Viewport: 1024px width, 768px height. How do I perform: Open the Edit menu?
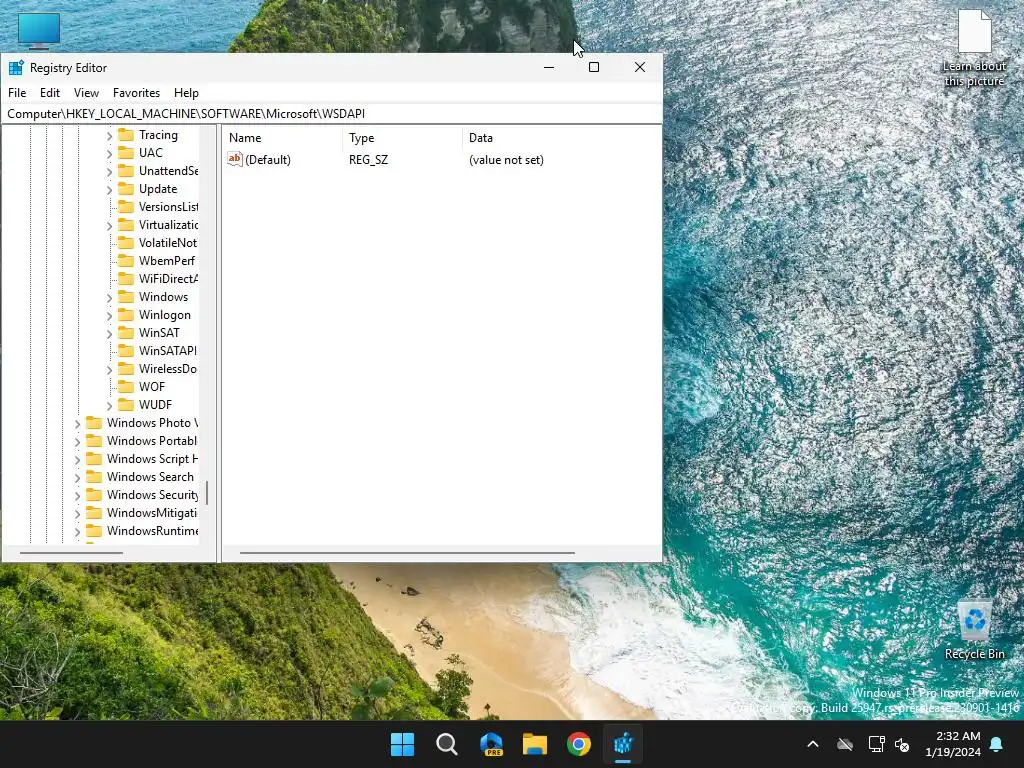click(x=50, y=93)
